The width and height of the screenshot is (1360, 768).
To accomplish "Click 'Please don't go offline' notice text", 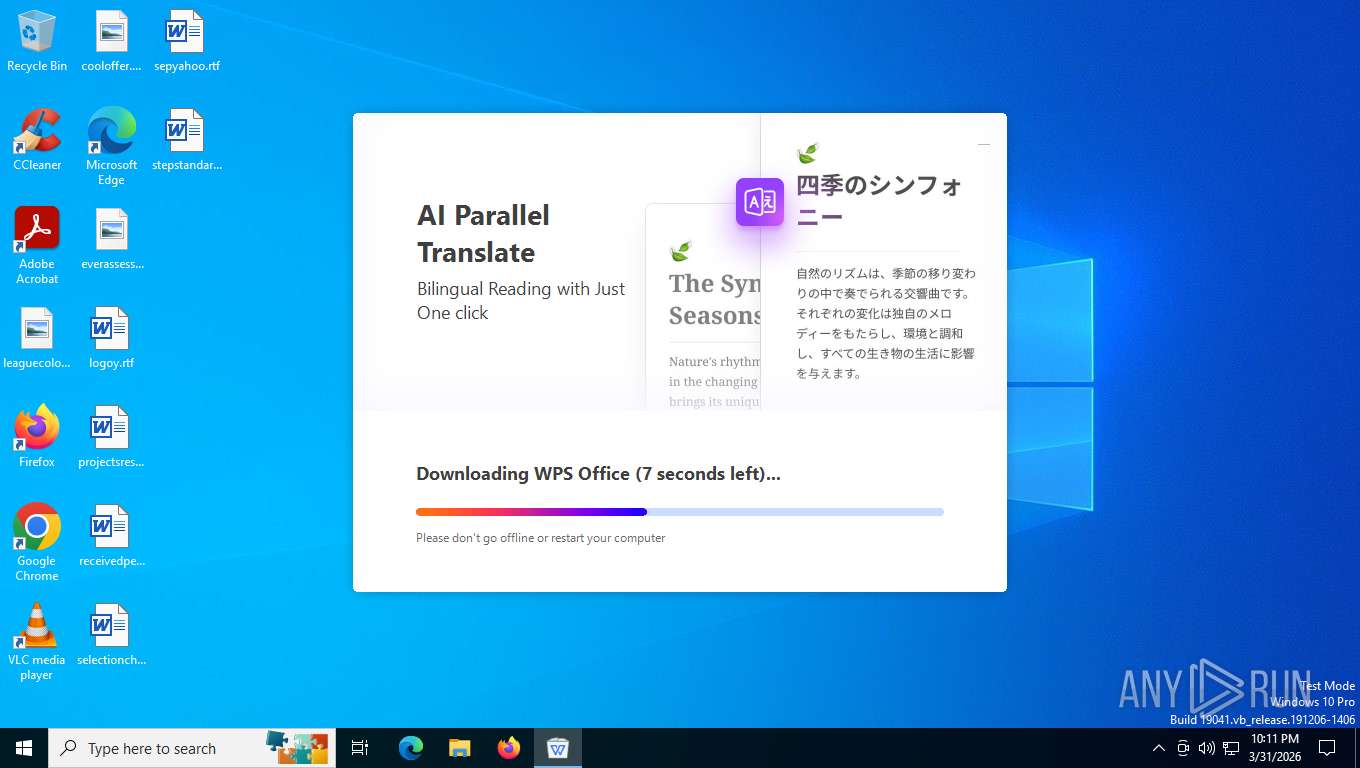I will coord(540,538).
